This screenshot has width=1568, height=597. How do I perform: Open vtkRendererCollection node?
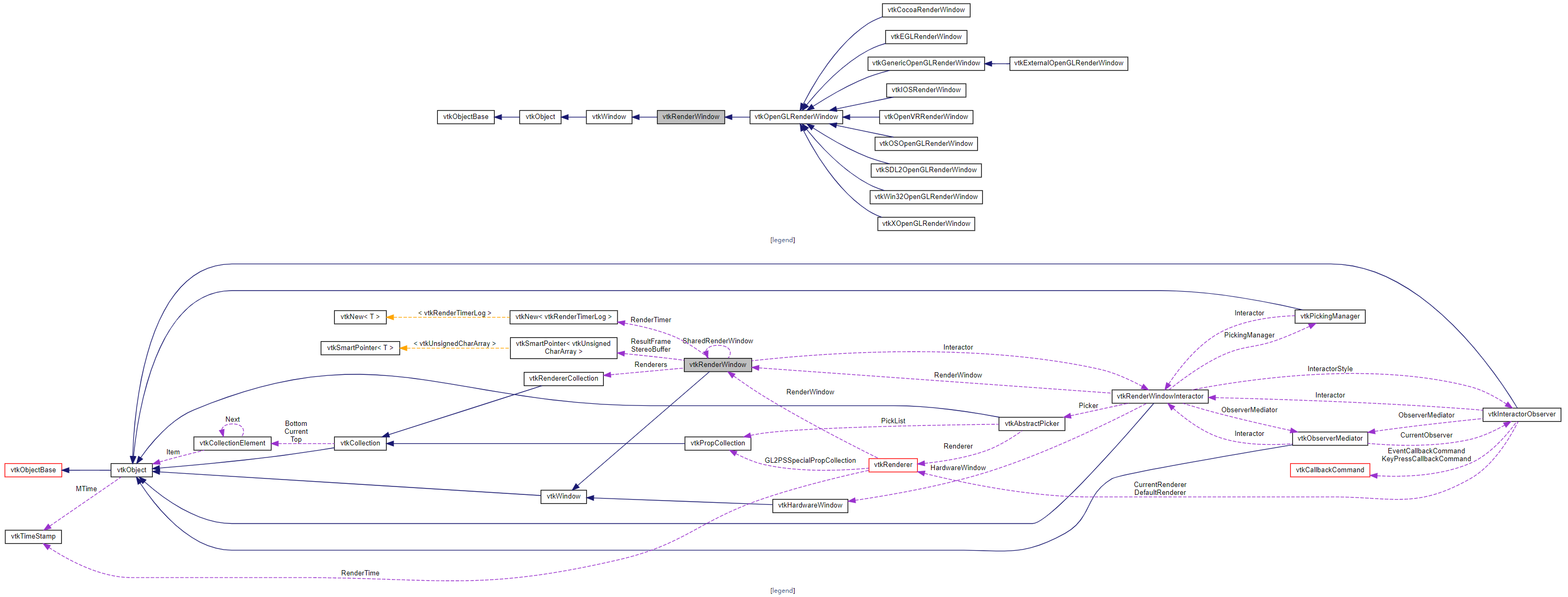click(563, 379)
